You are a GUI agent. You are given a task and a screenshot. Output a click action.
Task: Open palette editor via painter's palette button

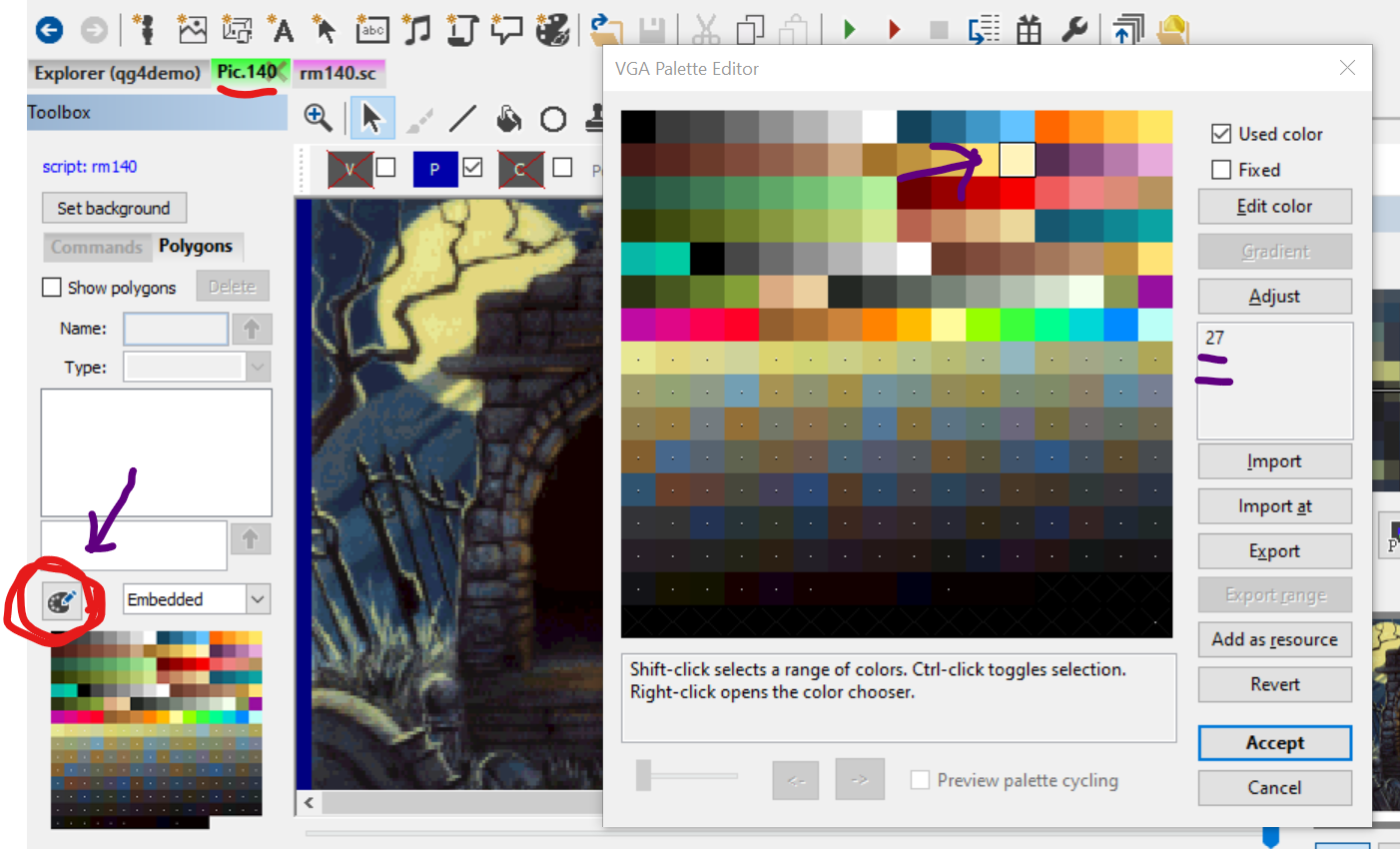[61, 601]
